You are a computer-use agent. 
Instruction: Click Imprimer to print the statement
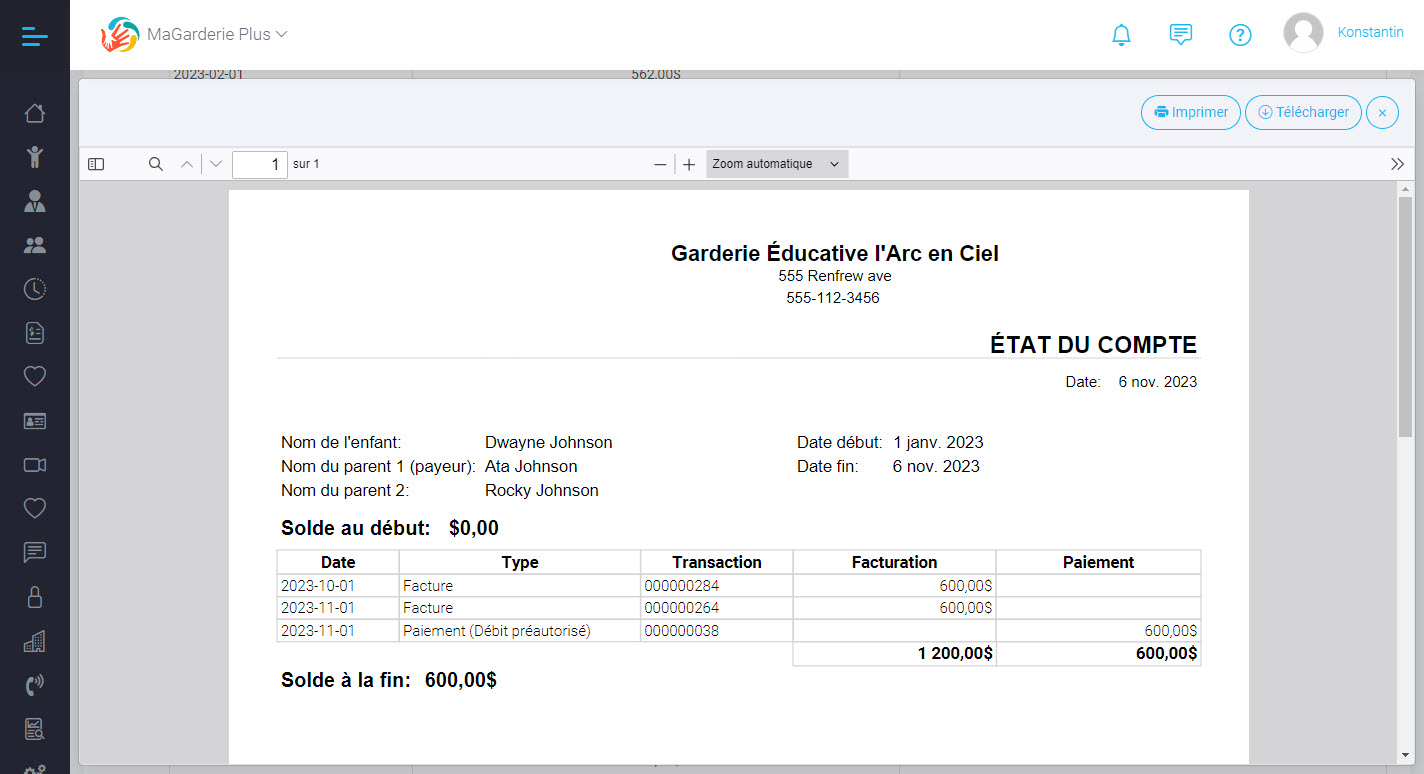(1190, 112)
